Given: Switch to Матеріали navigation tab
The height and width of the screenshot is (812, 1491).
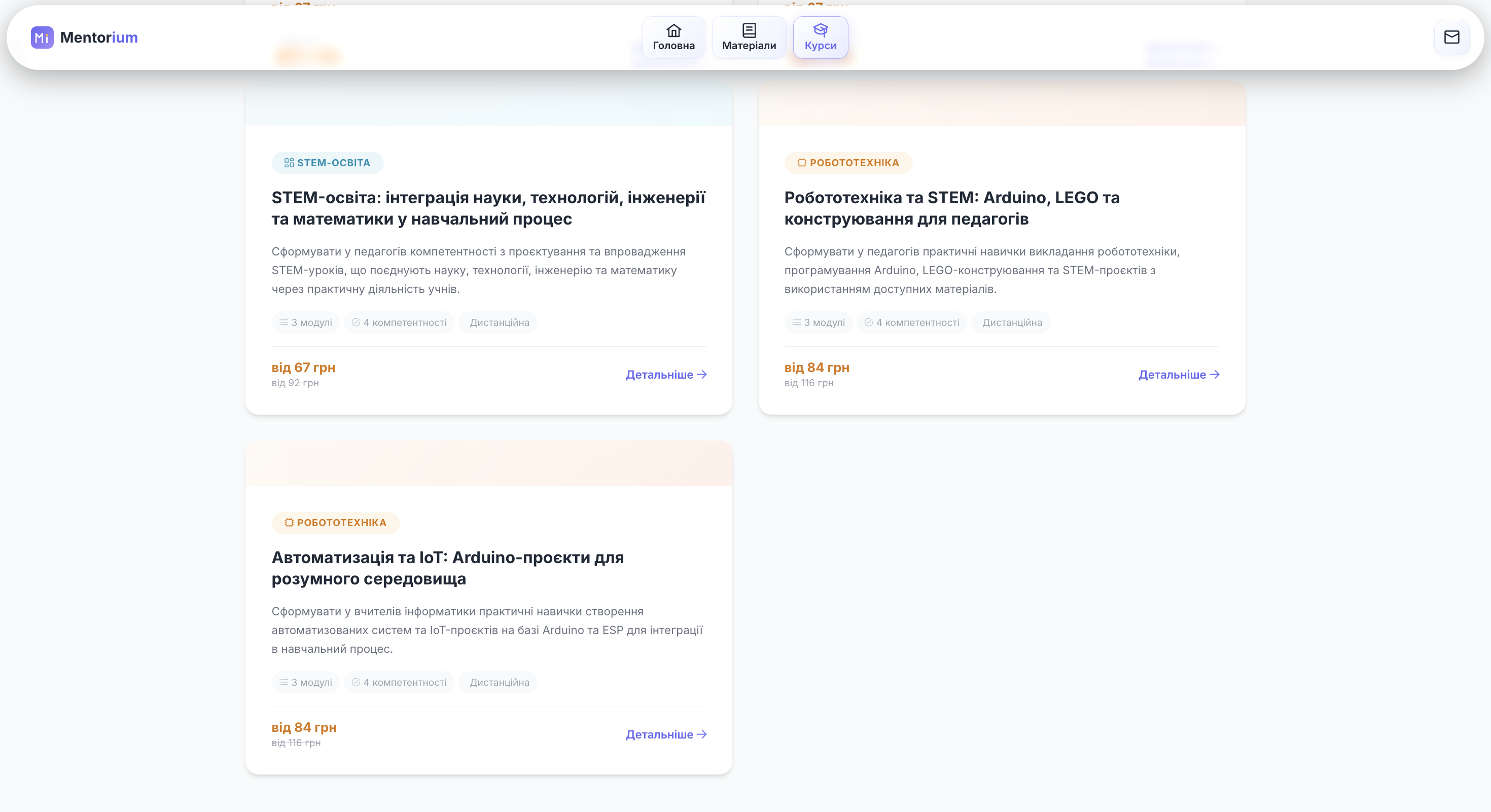Looking at the screenshot, I should tap(749, 45).
